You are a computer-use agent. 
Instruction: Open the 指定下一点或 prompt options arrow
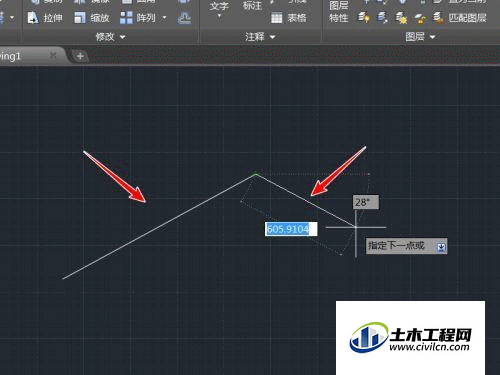click(441, 247)
